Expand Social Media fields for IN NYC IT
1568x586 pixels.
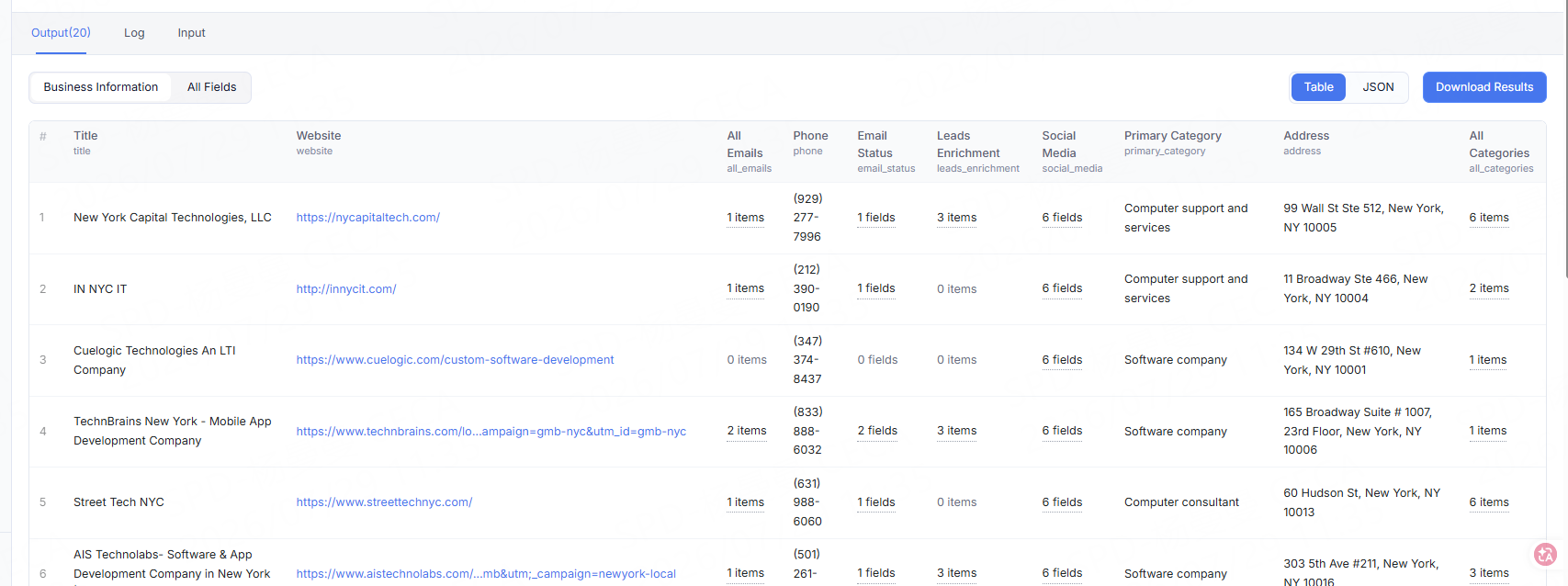(1062, 288)
